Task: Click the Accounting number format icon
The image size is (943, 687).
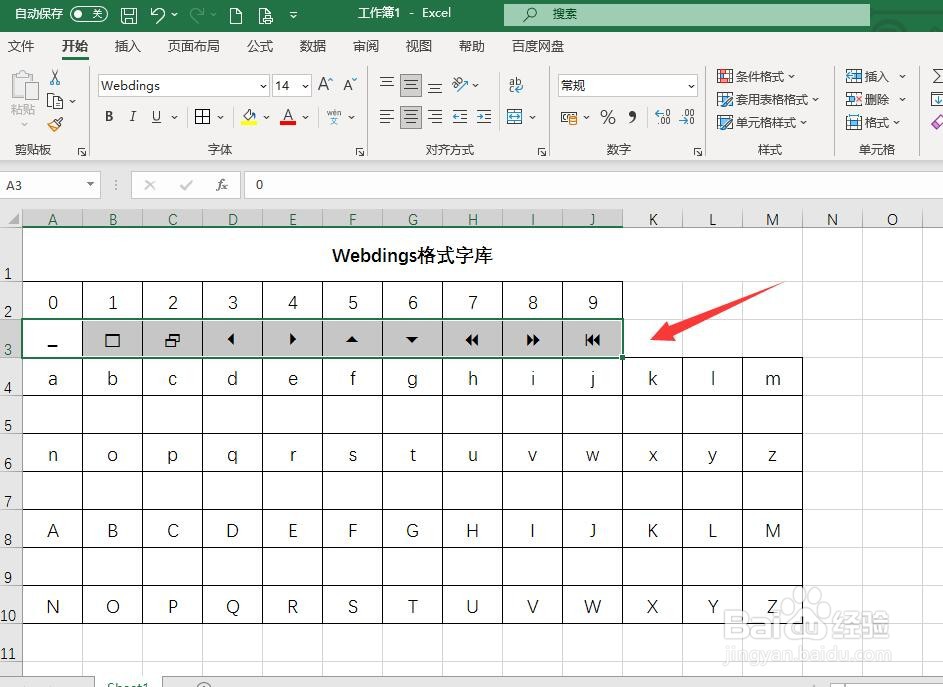Action: 569,117
